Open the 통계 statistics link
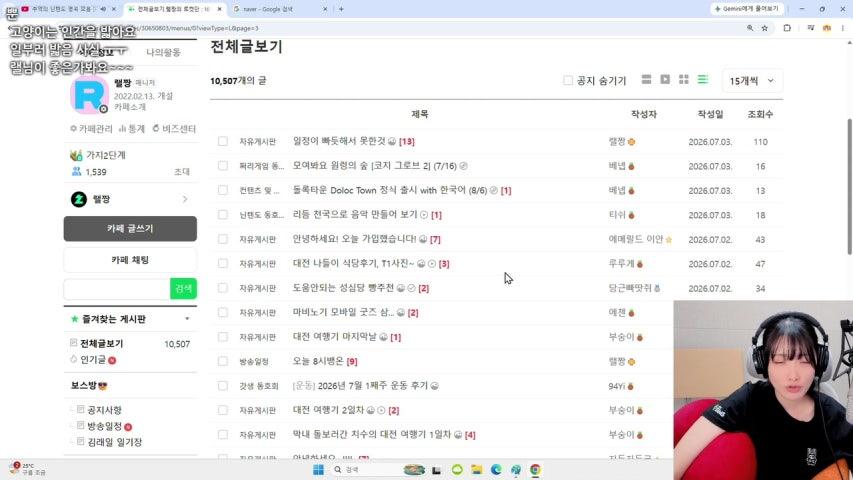 point(132,128)
